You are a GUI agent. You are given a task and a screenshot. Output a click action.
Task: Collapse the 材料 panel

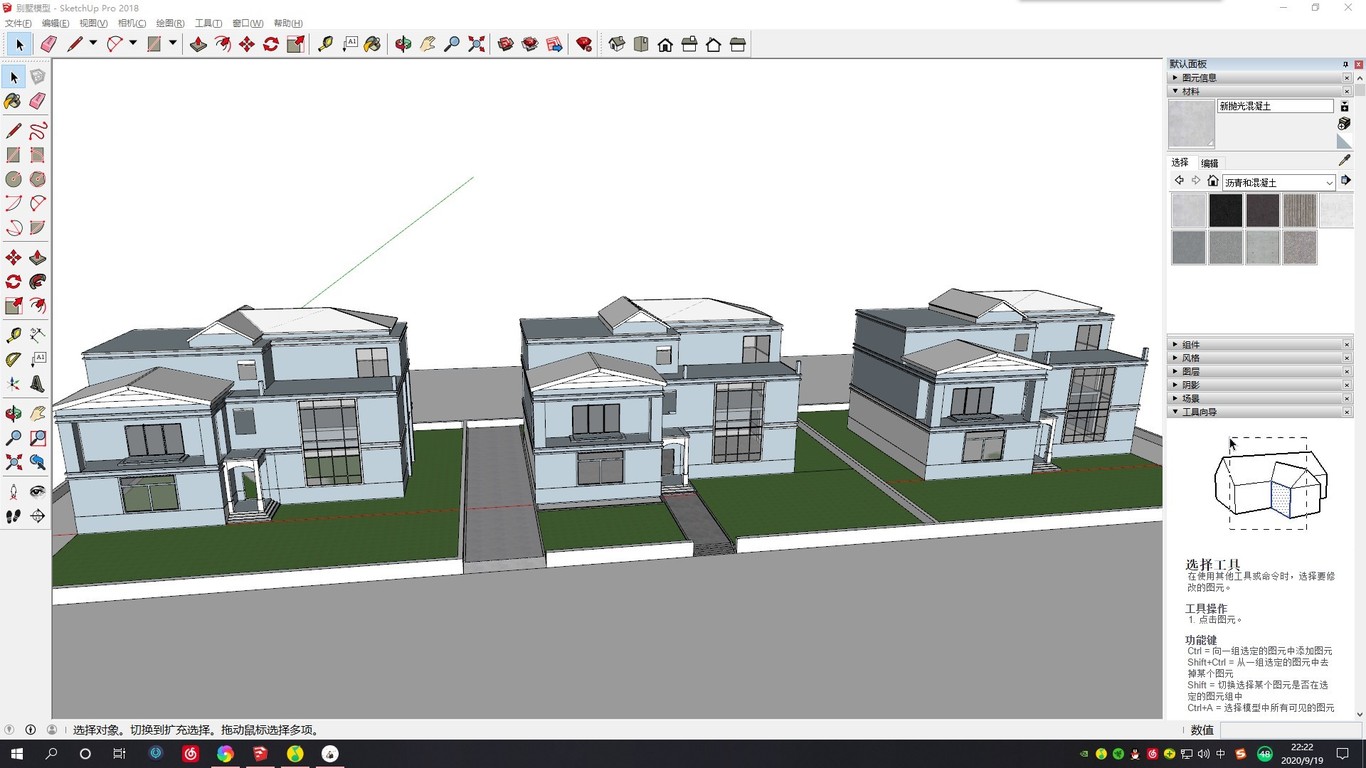[1258, 91]
